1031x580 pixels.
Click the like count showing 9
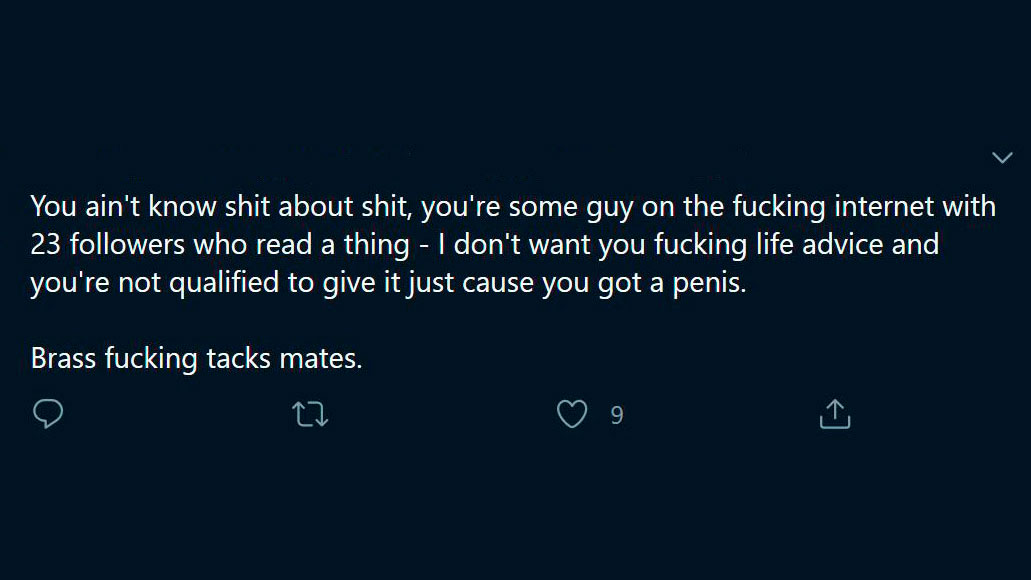tap(617, 416)
